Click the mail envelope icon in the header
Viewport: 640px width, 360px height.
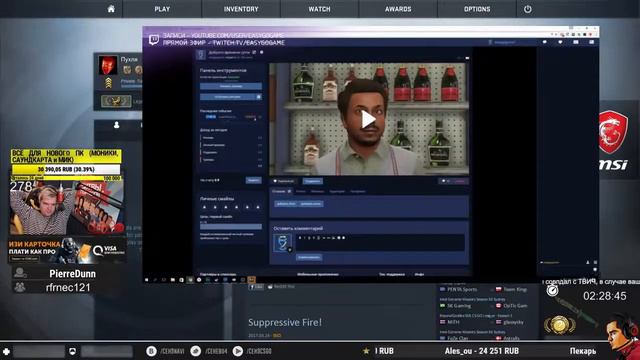point(576,42)
